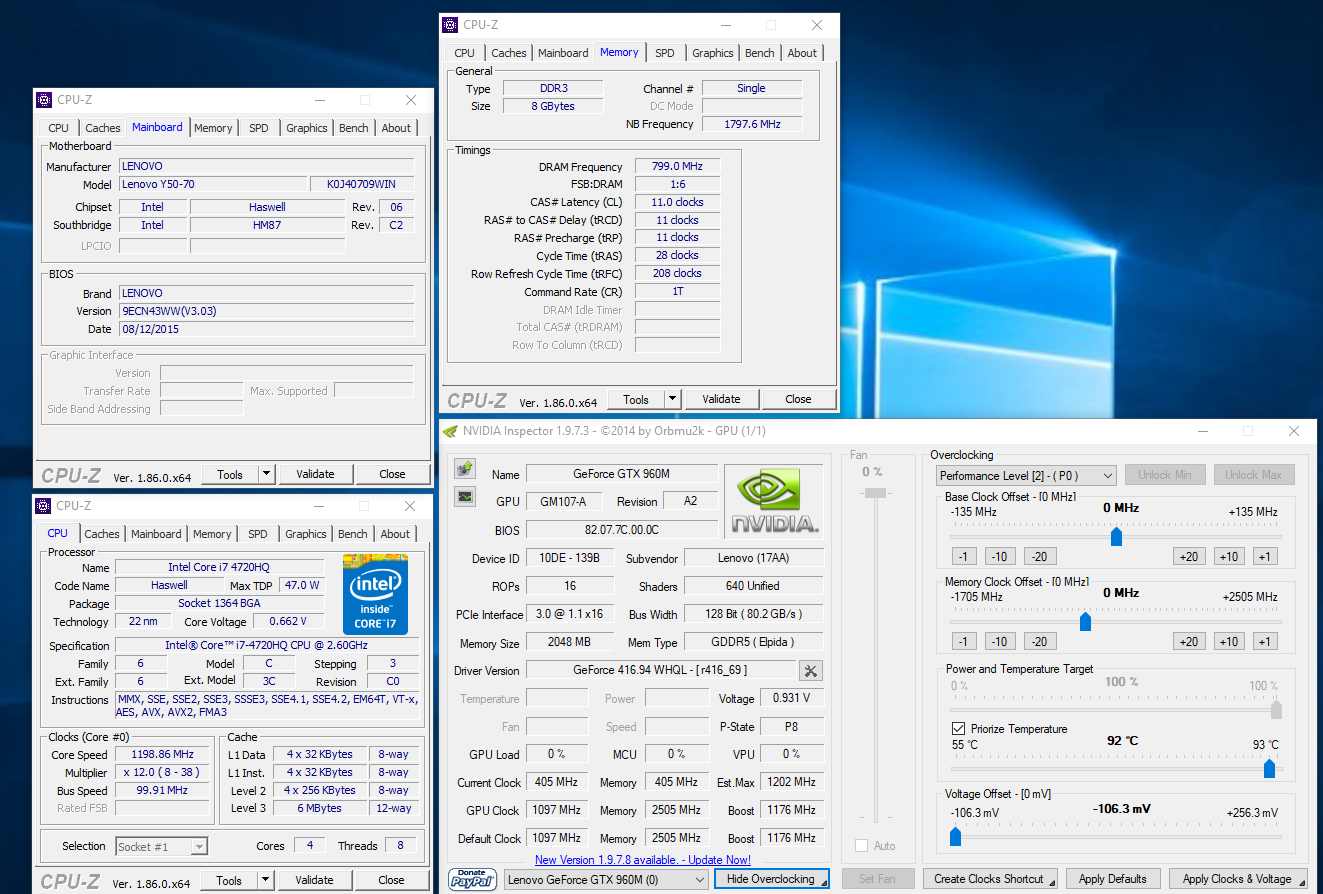Click the DRAM Frequency 799.0 MHz value

[677, 167]
